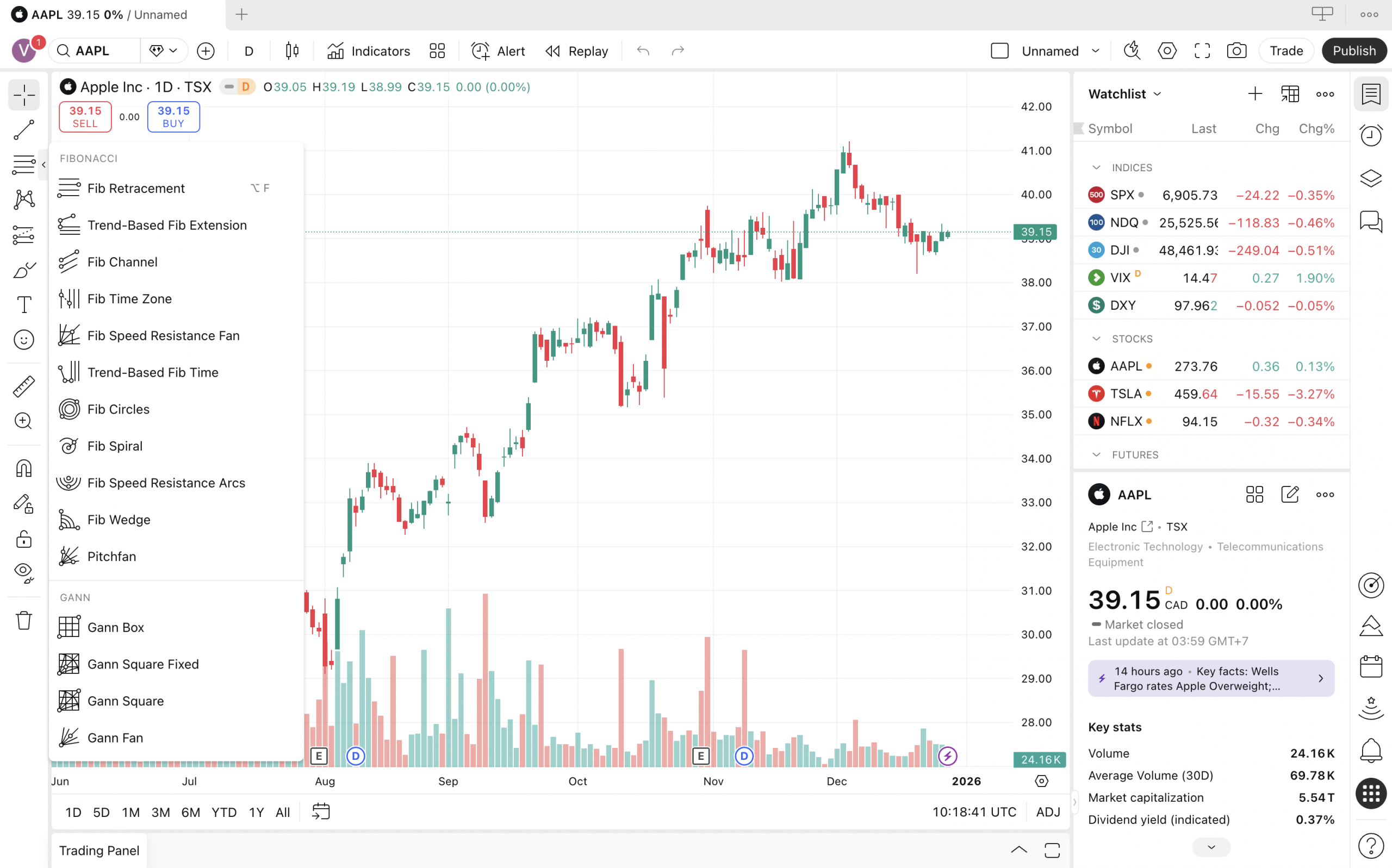The height and width of the screenshot is (868, 1392).
Task: Toggle magnet mode on
Action: click(x=23, y=468)
